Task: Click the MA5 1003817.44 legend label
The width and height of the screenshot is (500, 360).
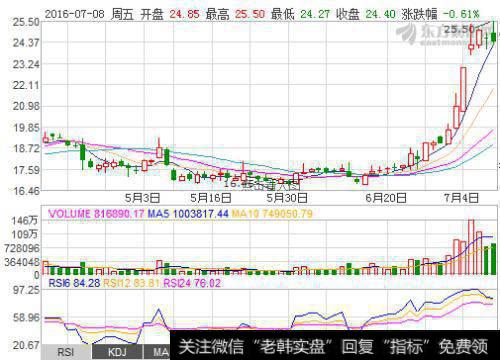Action: click(188, 214)
